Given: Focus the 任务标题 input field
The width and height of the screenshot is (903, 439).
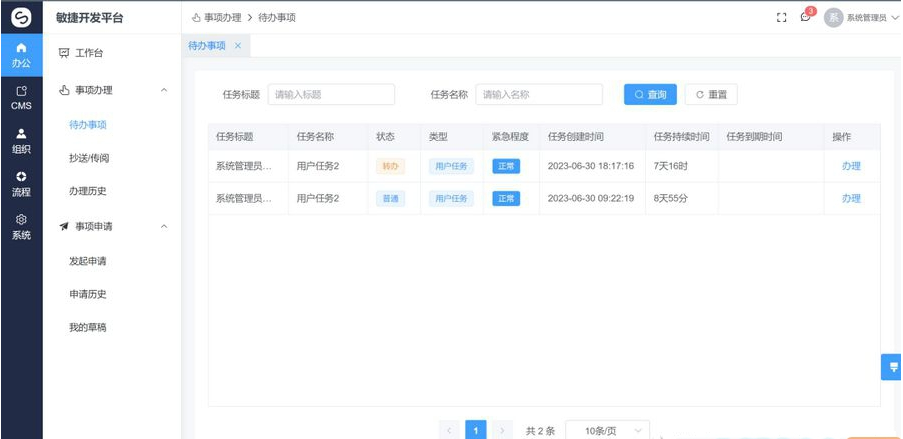Looking at the screenshot, I should 331,94.
